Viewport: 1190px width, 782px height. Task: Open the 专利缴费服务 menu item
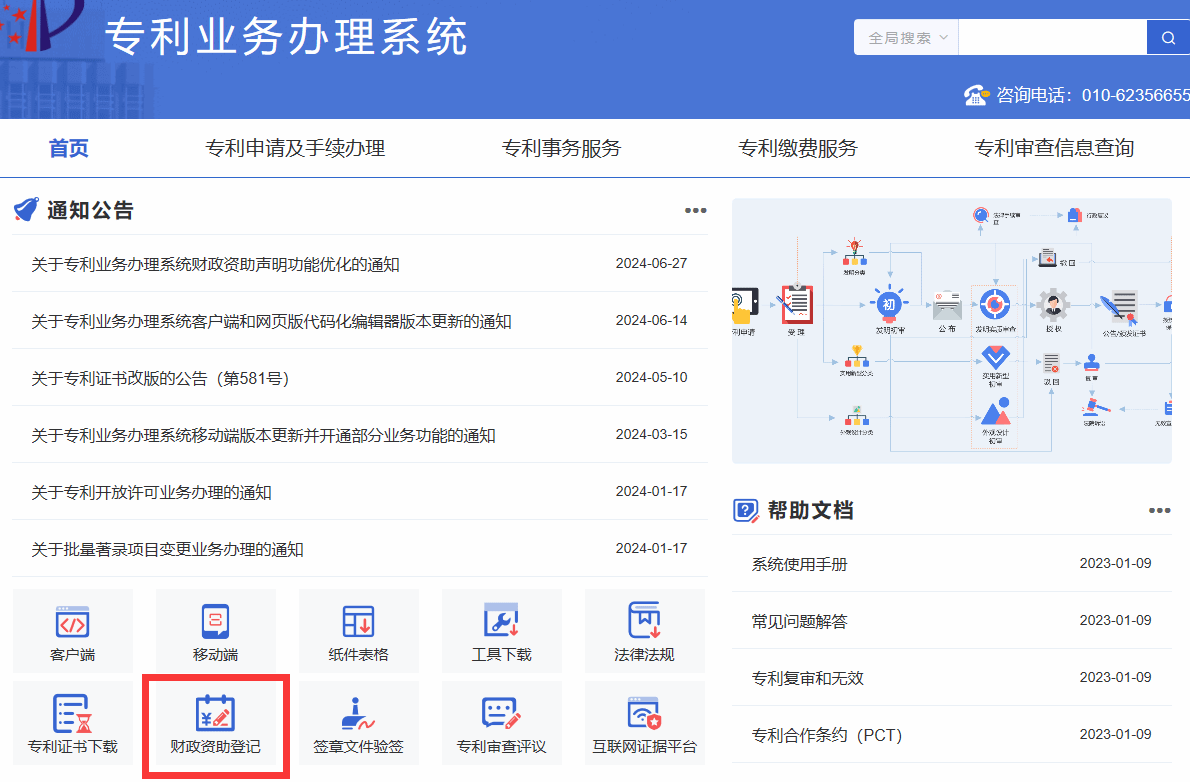tap(797, 148)
